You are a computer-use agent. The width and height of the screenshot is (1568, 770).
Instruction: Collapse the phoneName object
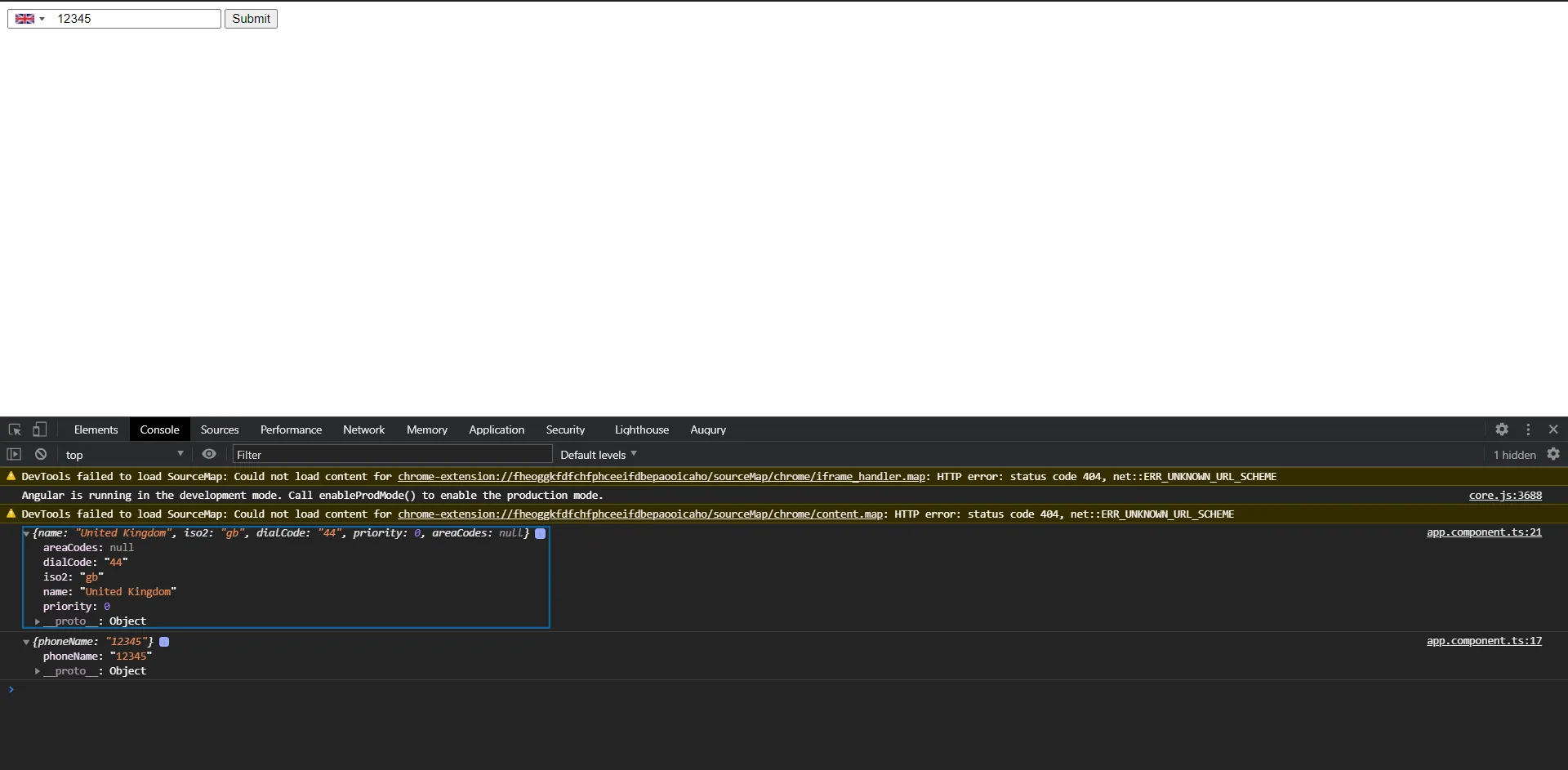[x=27, y=642]
